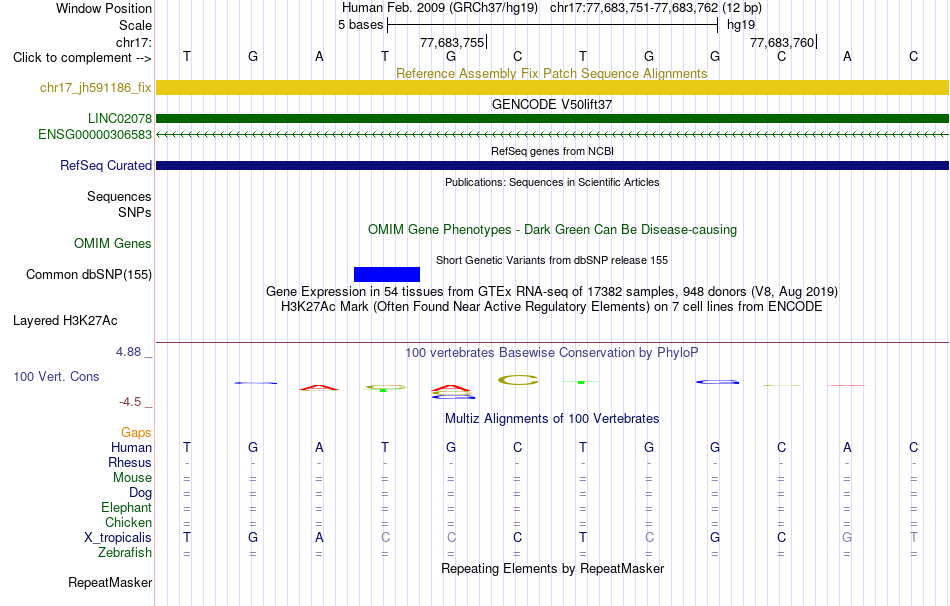Select the Rhesus alignment row label
The image size is (950, 606).
point(130,462)
